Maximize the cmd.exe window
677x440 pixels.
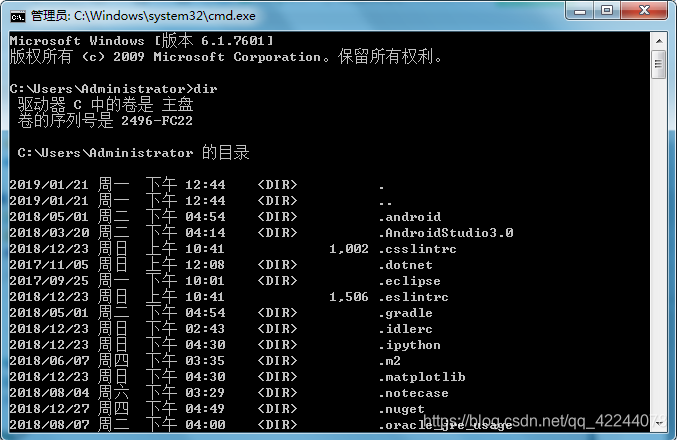(x=607, y=10)
